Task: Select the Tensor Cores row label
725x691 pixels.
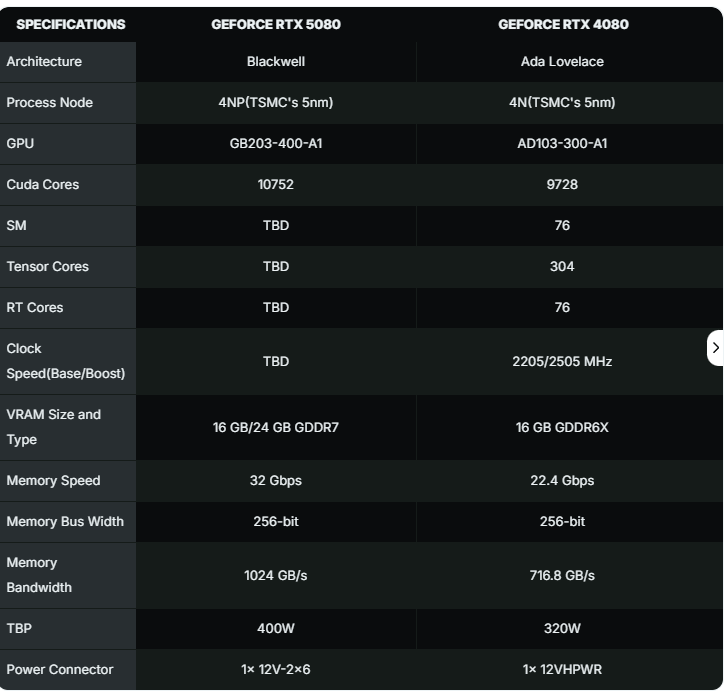Action: [47, 267]
